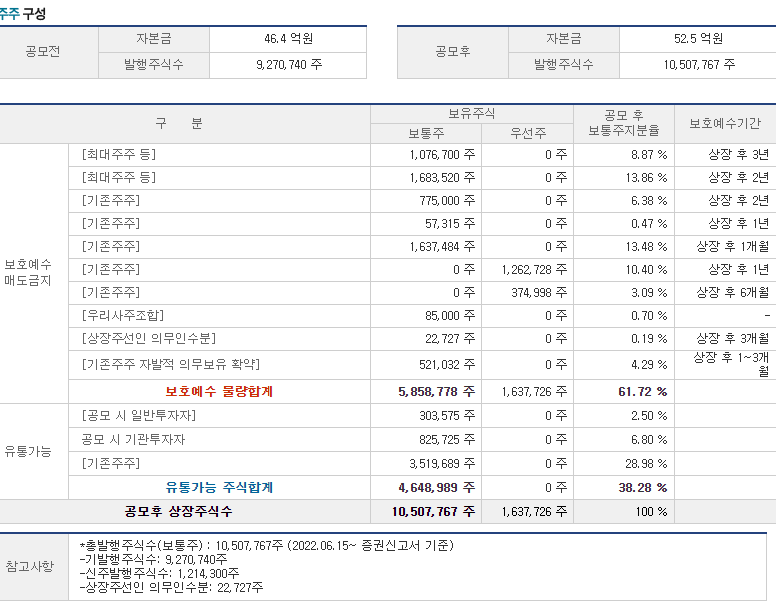Click the 3,519,689 주 cell
Viewport: 776px width, 608px height.
[426, 464]
